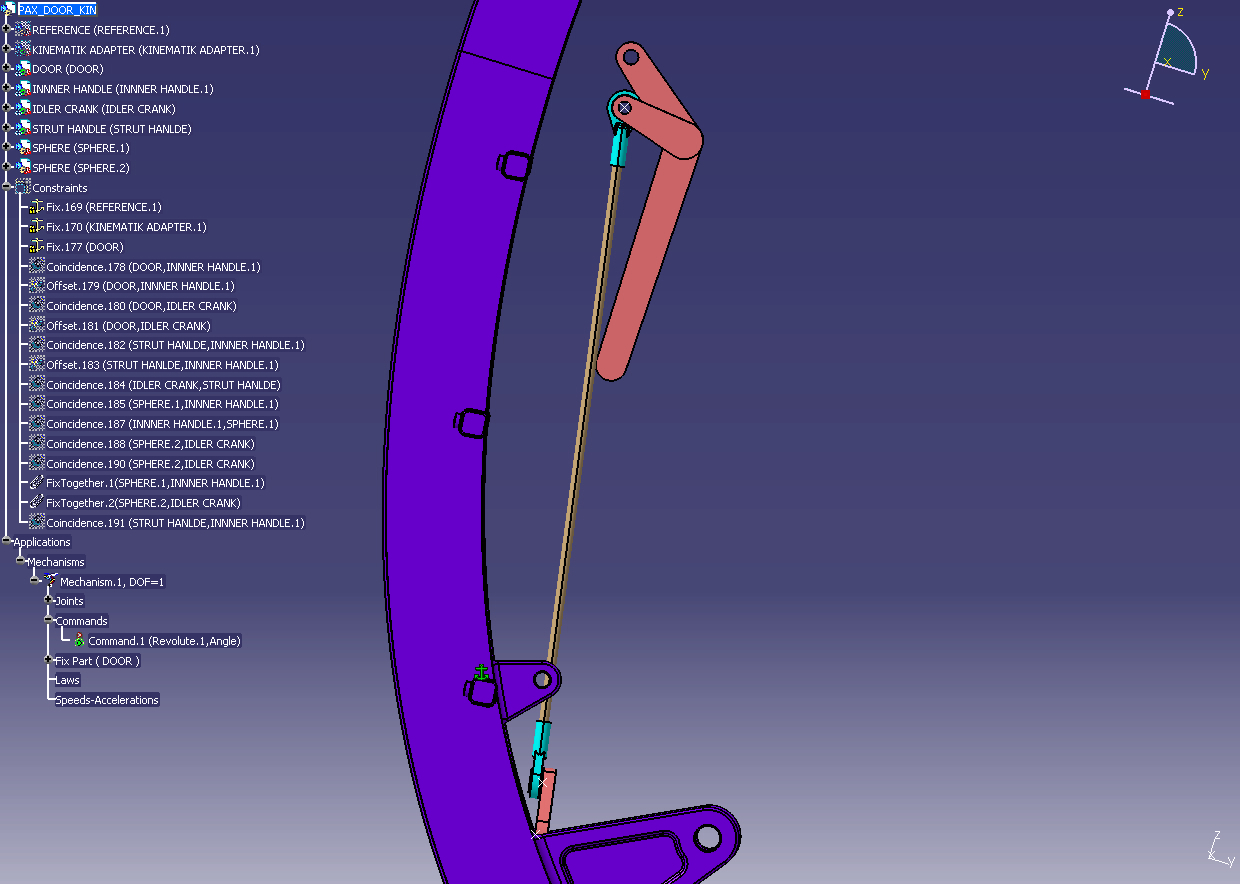Click the Offset.181 constraint icon

(37, 325)
